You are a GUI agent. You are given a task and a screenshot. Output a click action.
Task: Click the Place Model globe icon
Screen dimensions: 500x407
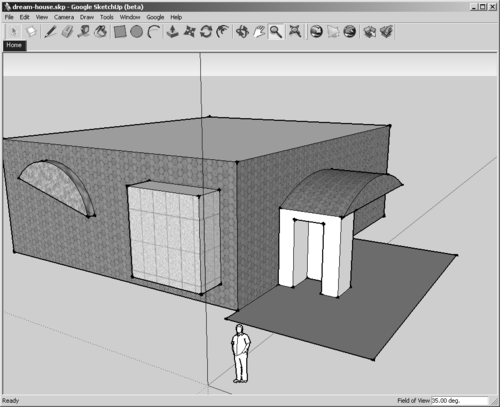coord(350,32)
